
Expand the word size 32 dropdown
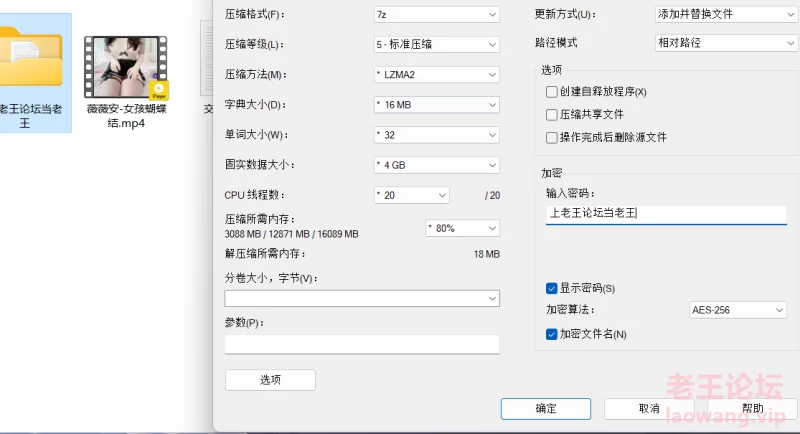(x=437, y=135)
